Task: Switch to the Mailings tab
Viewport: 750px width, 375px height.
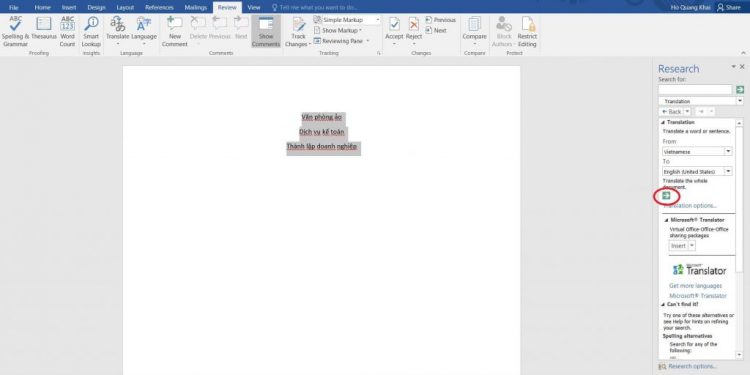Action: [x=196, y=8]
